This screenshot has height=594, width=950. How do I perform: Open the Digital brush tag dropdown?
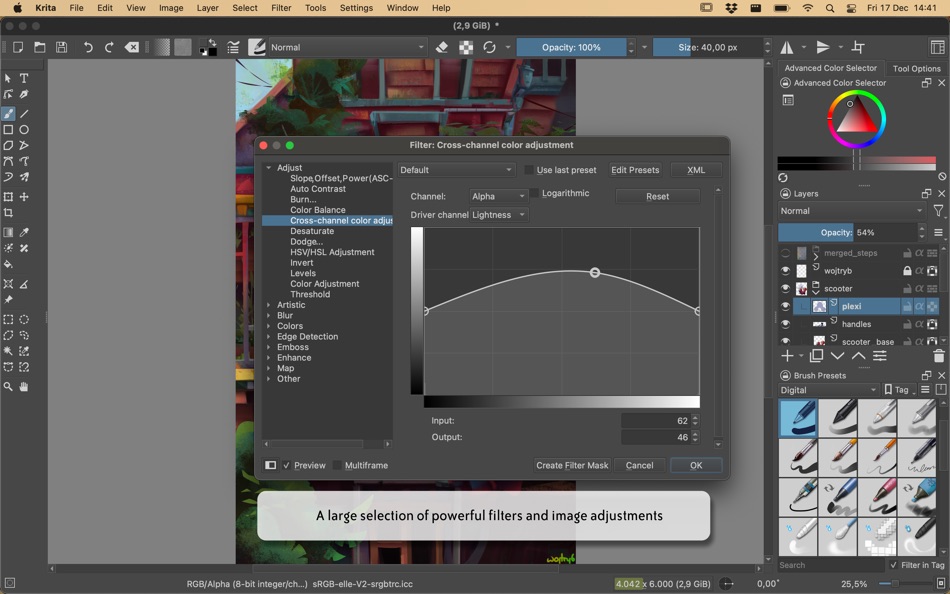[x=828, y=390]
